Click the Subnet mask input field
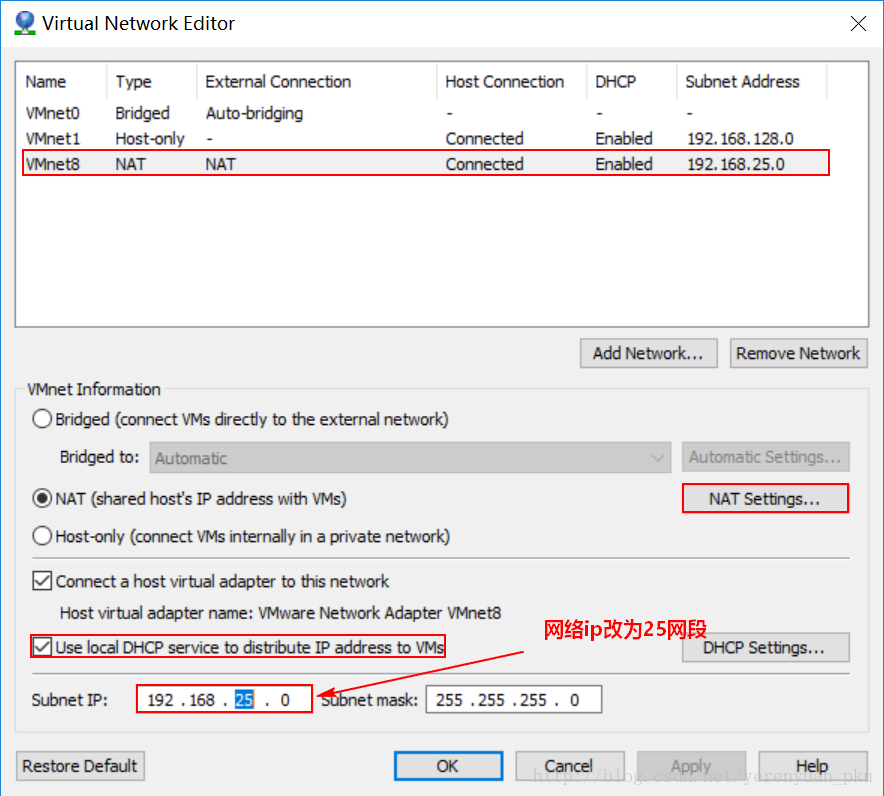Viewport: 884px width, 796px height. pyautogui.click(x=514, y=699)
